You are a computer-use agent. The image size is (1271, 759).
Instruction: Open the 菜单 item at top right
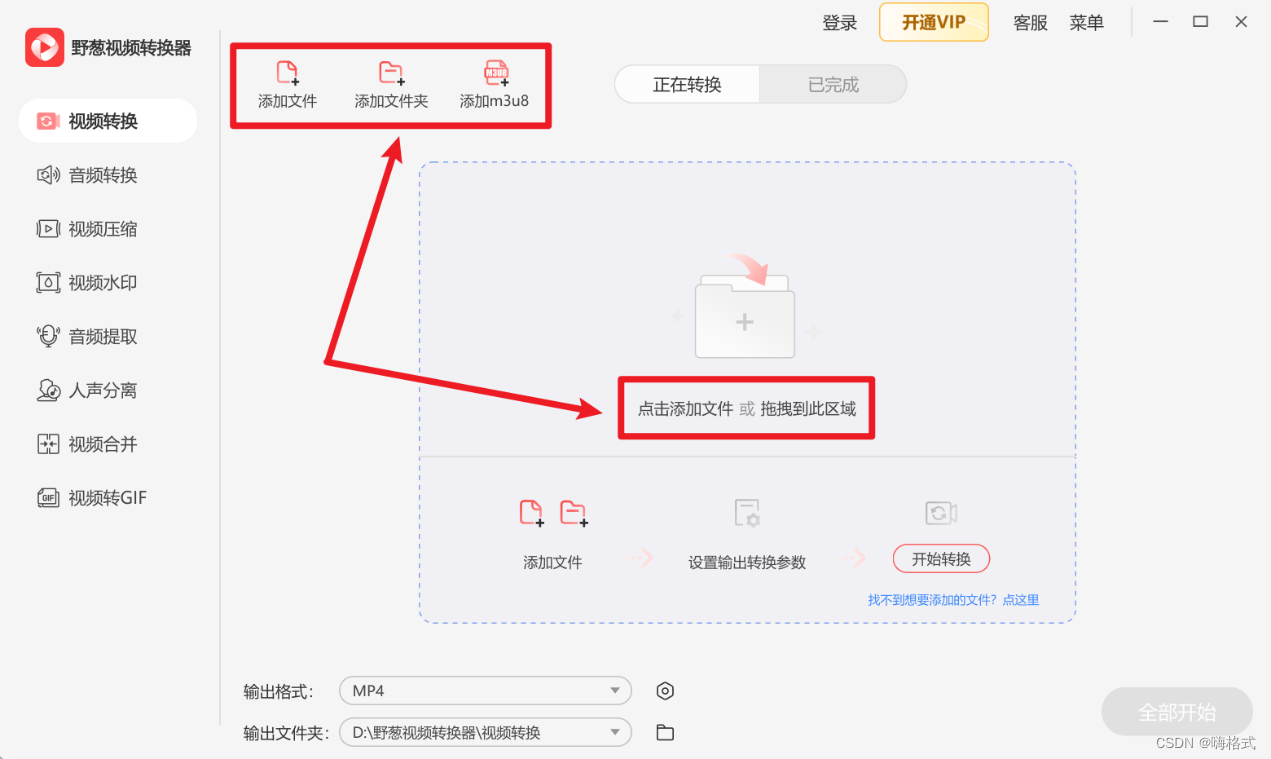coord(1086,22)
